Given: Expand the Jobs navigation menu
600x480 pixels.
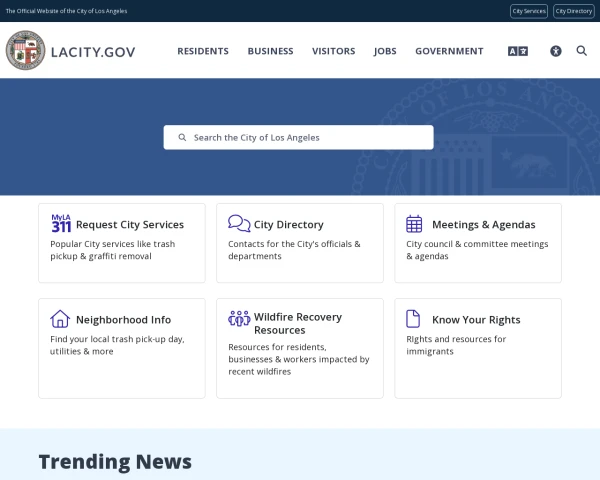Looking at the screenshot, I should click(x=385, y=51).
